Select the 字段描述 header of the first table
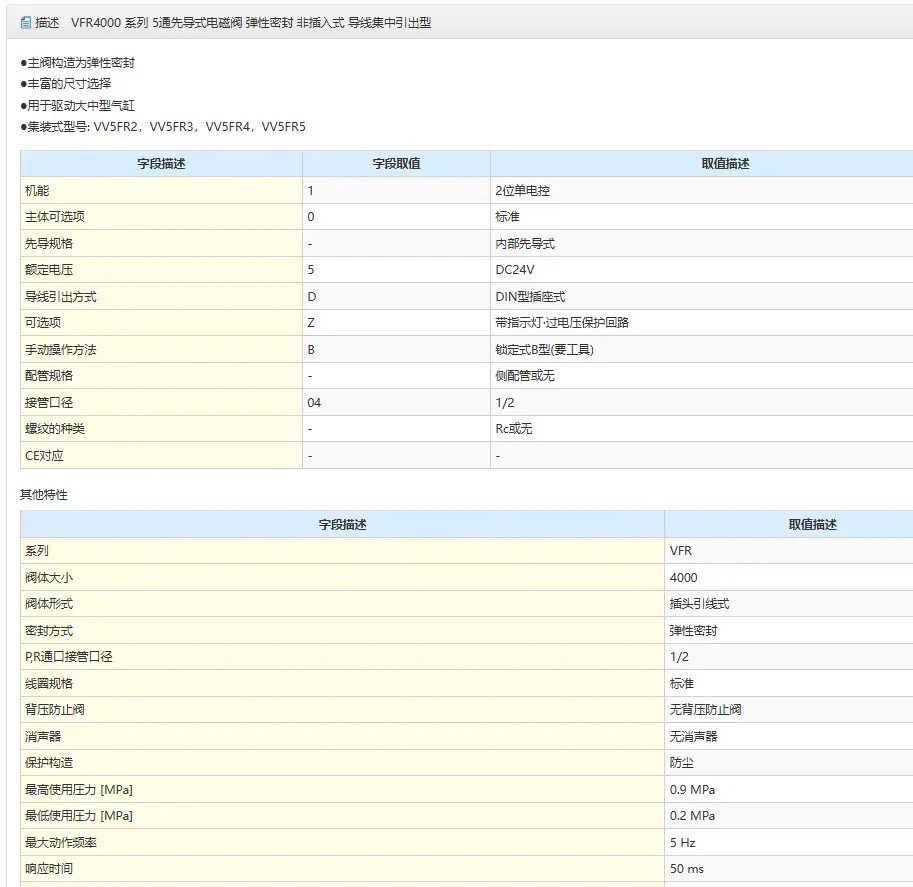This screenshot has height=887, width=913. 161,164
